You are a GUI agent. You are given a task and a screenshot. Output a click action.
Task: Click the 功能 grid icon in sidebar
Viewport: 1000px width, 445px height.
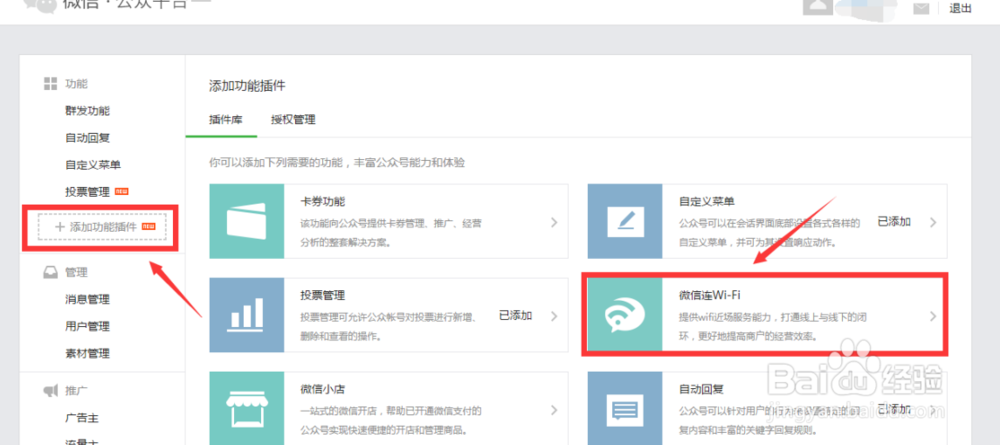[50, 84]
